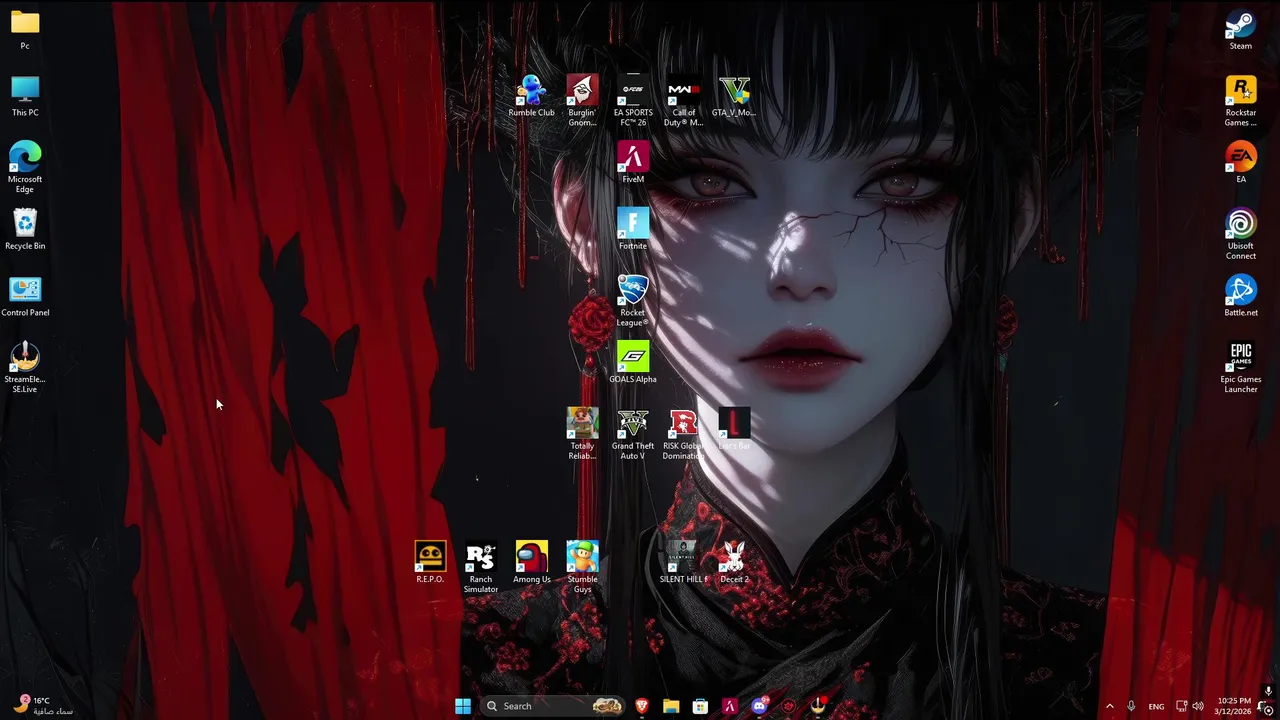The width and height of the screenshot is (1280, 720).
Task: Open the clock showing 10:25 PM
Action: [1234, 706]
